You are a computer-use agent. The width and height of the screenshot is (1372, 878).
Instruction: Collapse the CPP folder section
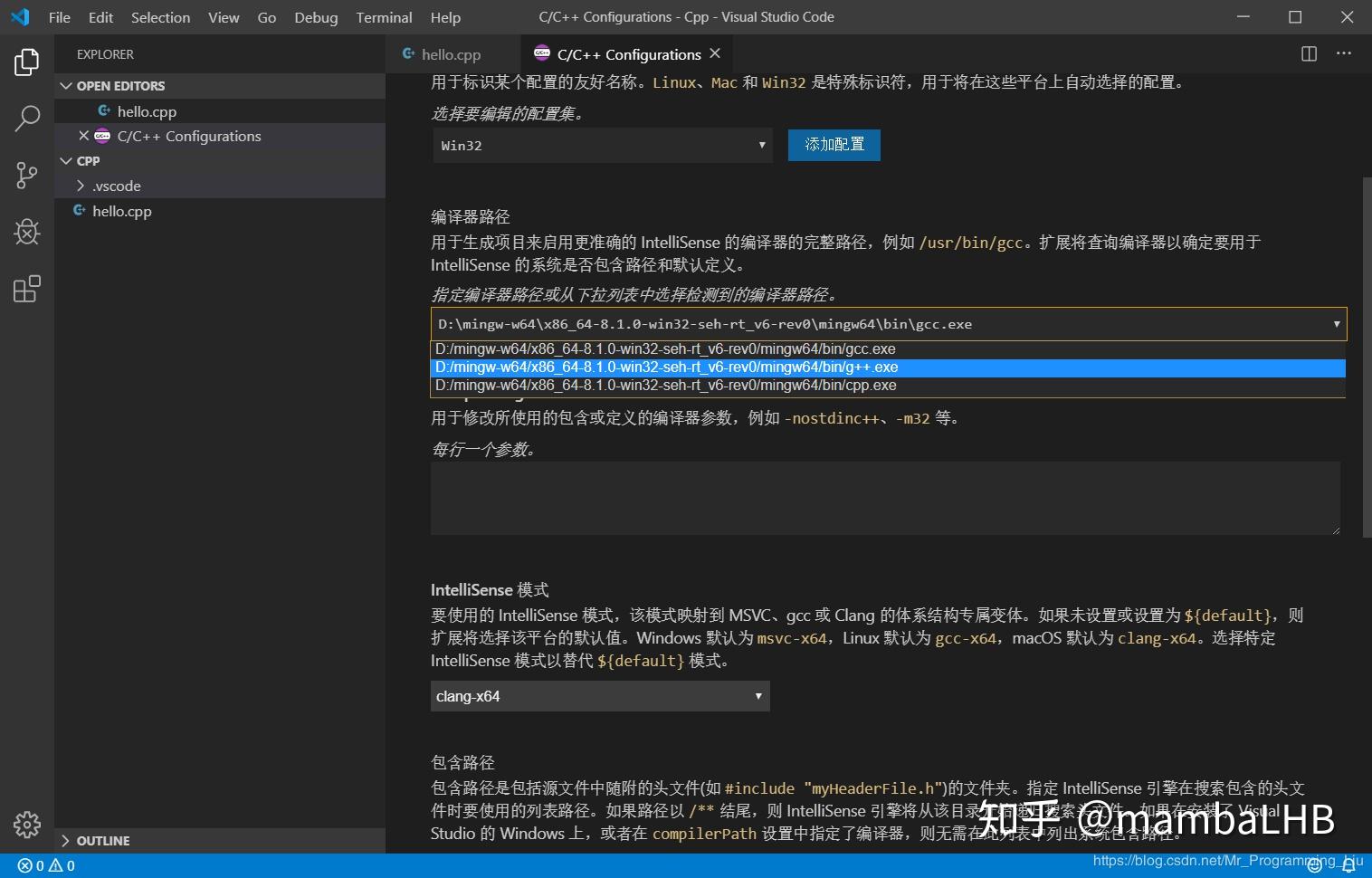tap(220, 161)
